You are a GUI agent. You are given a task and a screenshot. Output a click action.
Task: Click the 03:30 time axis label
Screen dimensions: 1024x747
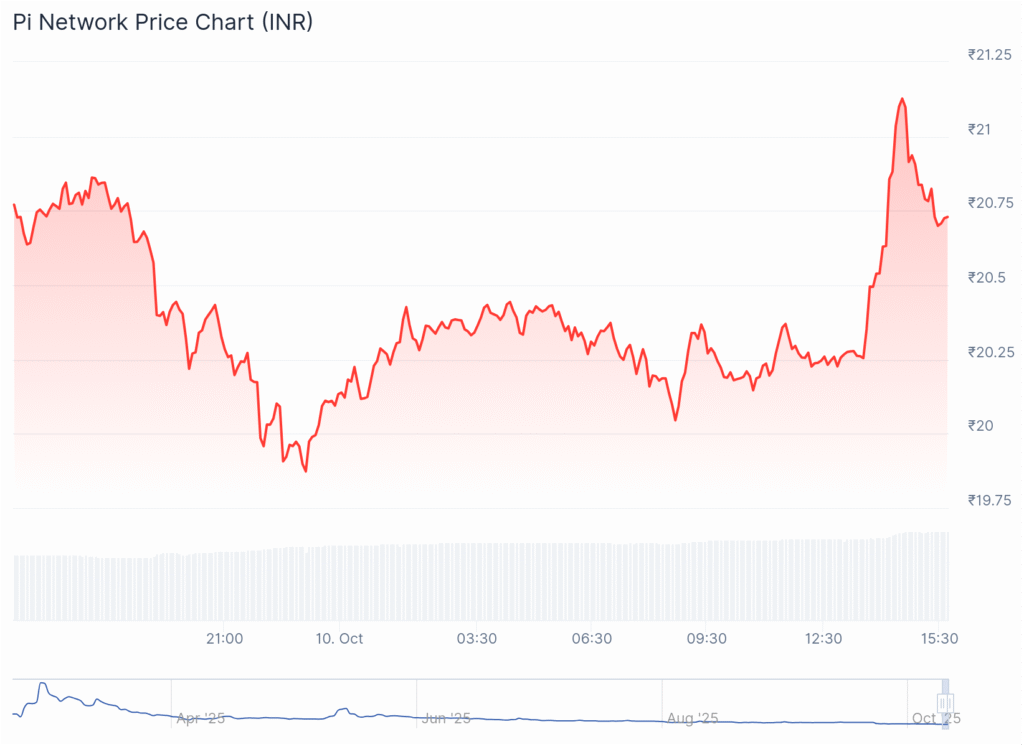tap(476, 638)
